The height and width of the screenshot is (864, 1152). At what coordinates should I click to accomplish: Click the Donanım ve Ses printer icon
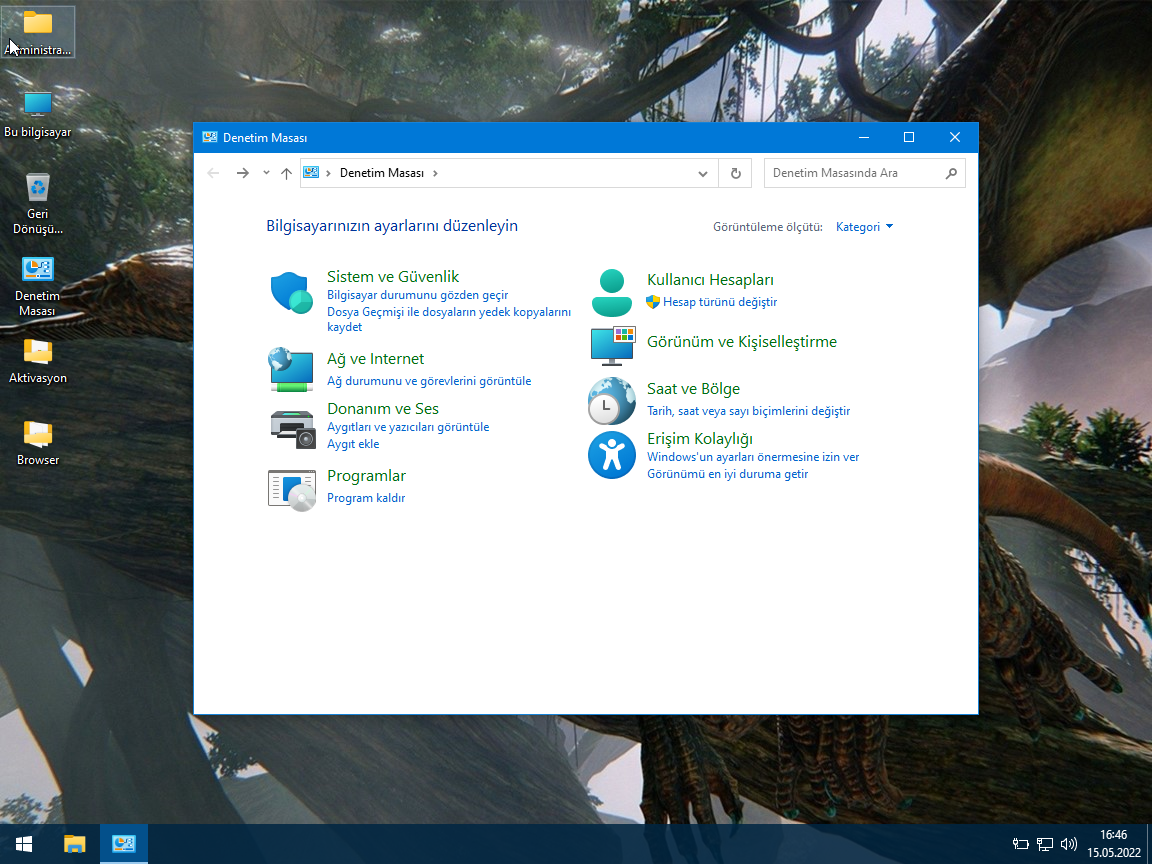pyautogui.click(x=292, y=428)
